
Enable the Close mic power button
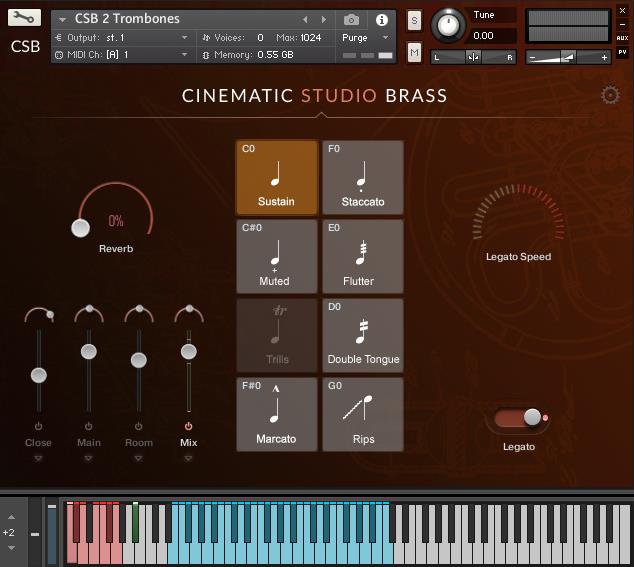38,426
